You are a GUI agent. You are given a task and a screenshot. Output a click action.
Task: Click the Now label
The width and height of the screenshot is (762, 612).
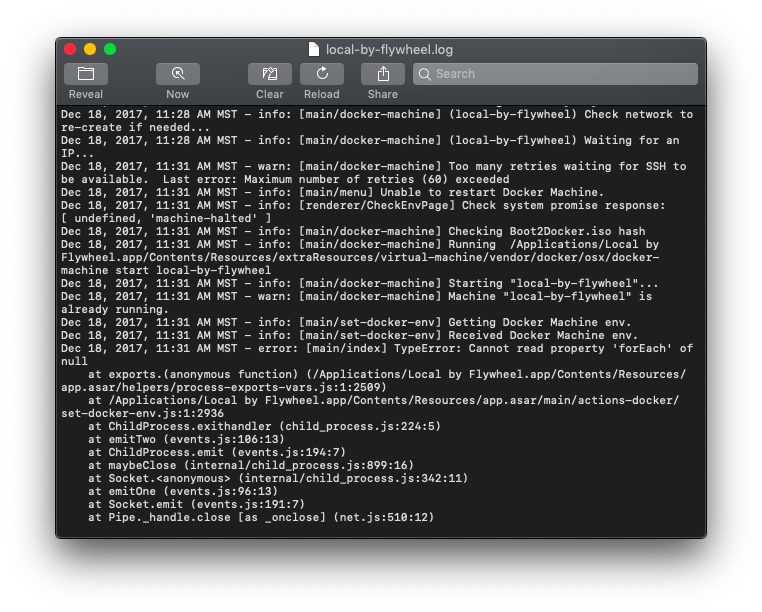[x=178, y=94]
